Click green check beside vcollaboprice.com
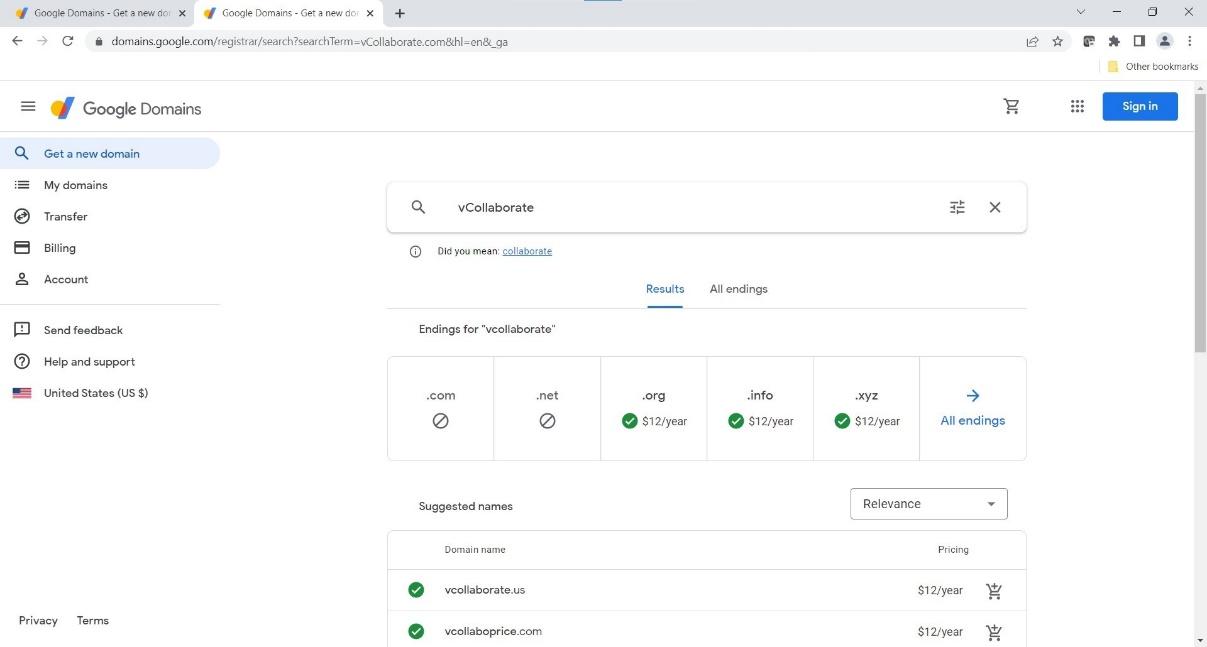This screenshot has height=647, width=1207. (x=416, y=631)
